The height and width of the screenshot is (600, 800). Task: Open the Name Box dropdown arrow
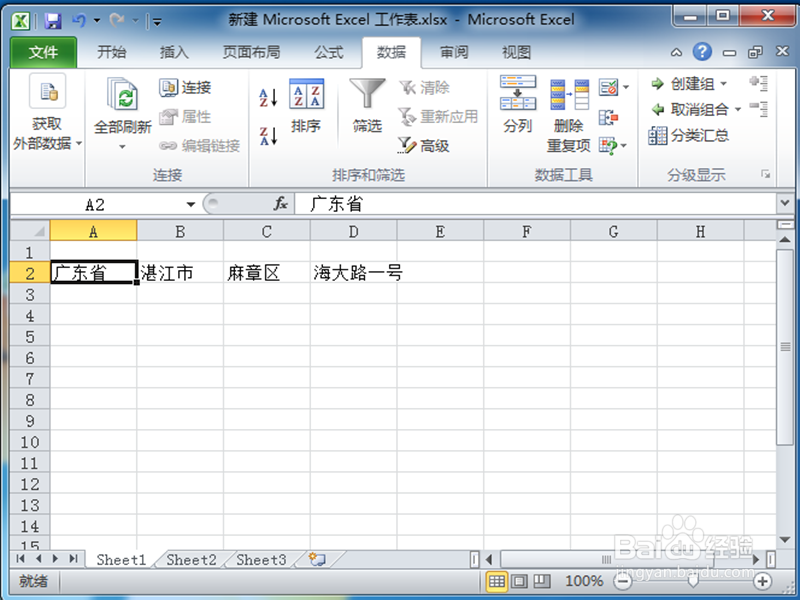point(190,203)
